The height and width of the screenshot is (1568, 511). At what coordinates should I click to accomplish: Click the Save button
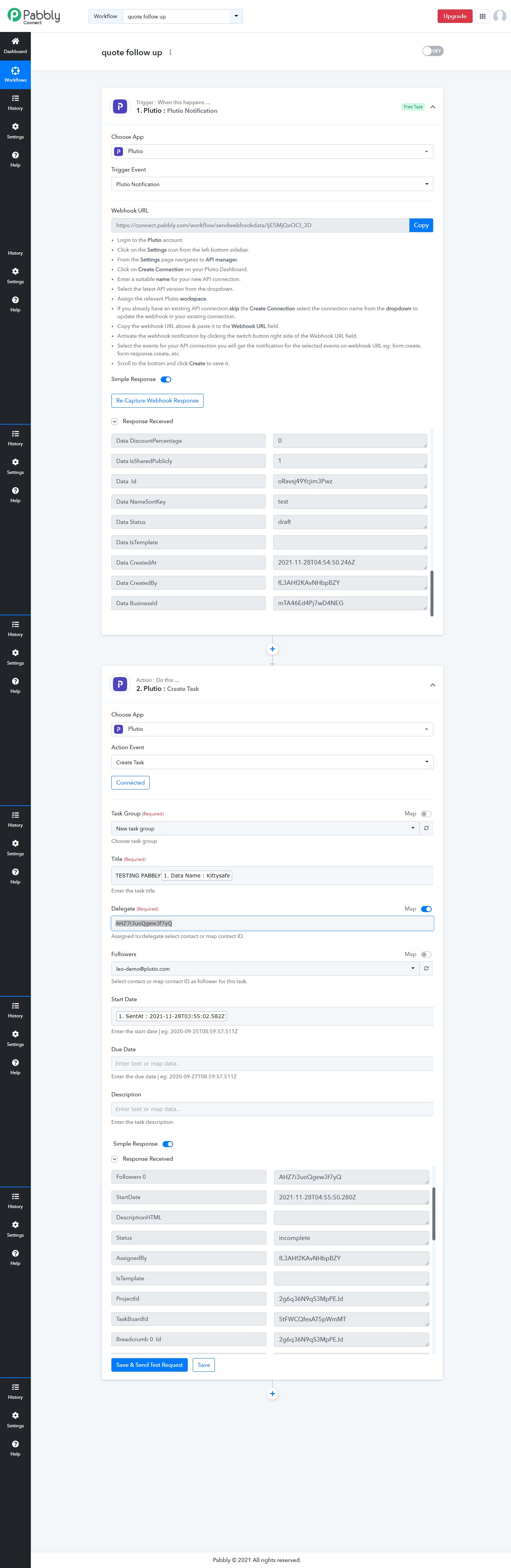click(204, 1365)
